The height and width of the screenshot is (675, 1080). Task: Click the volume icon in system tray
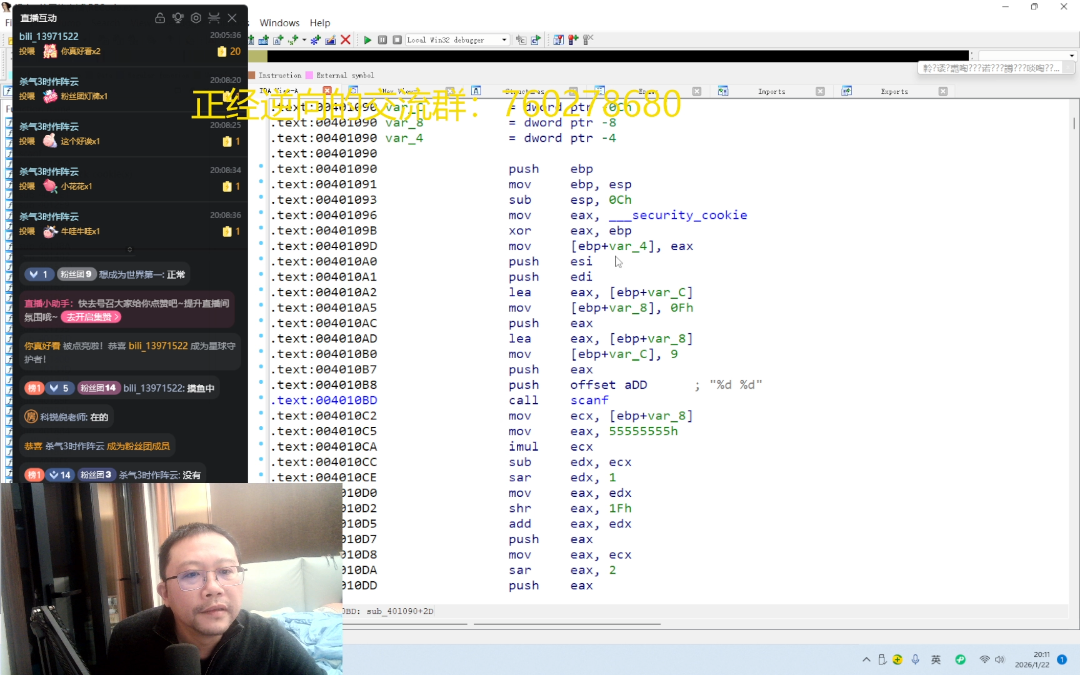(x=1001, y=660)
